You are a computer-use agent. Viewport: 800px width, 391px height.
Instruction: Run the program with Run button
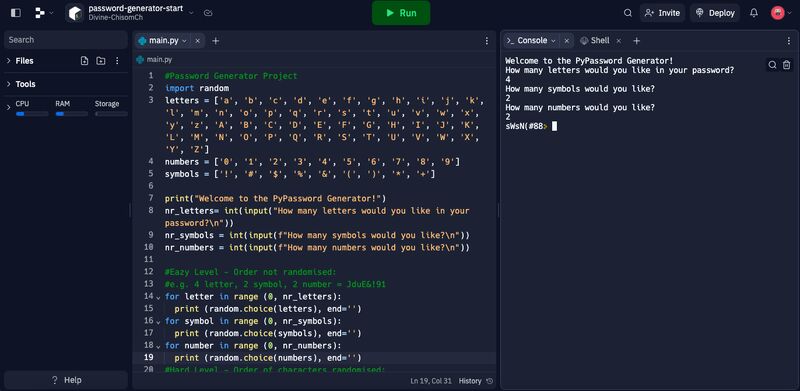point(401,13)
